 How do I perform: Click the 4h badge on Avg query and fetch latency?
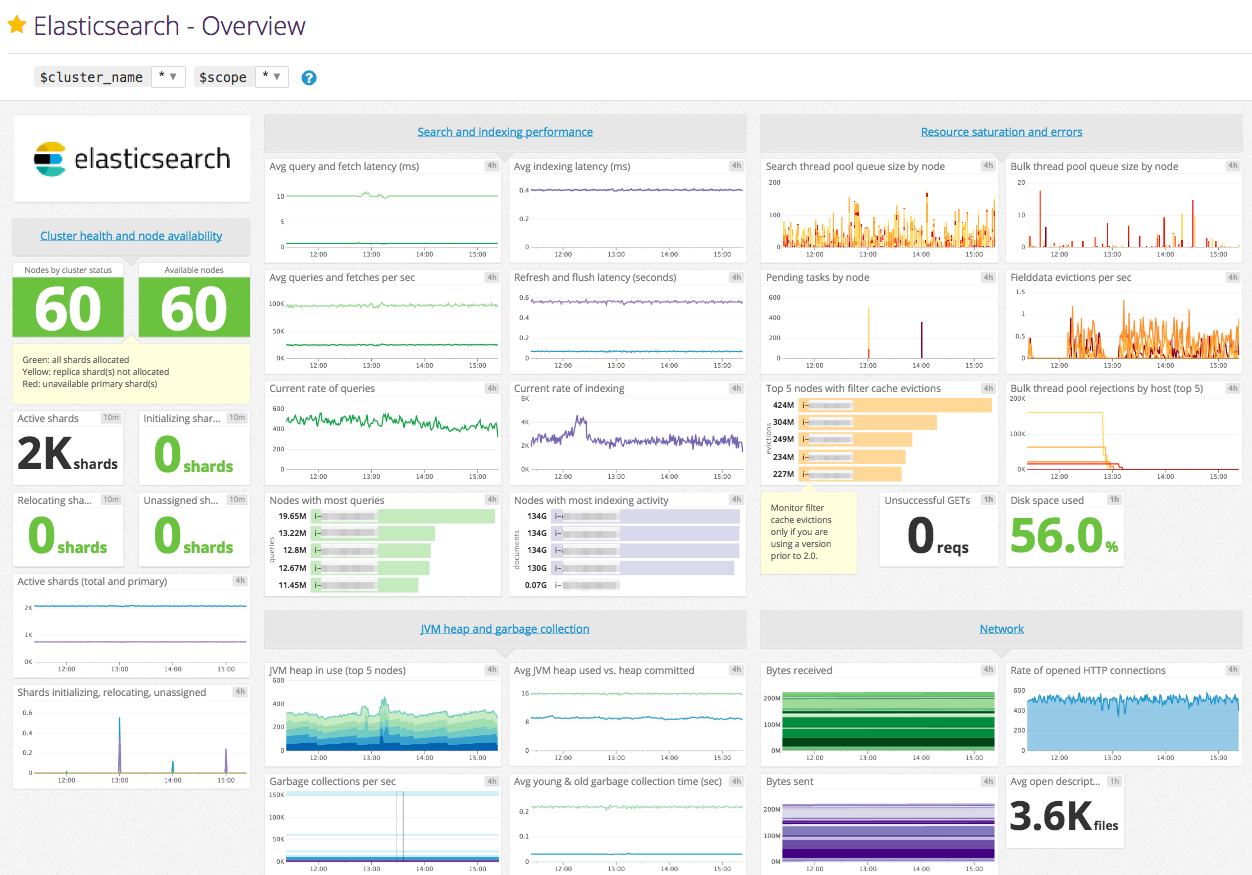point(489,166)
